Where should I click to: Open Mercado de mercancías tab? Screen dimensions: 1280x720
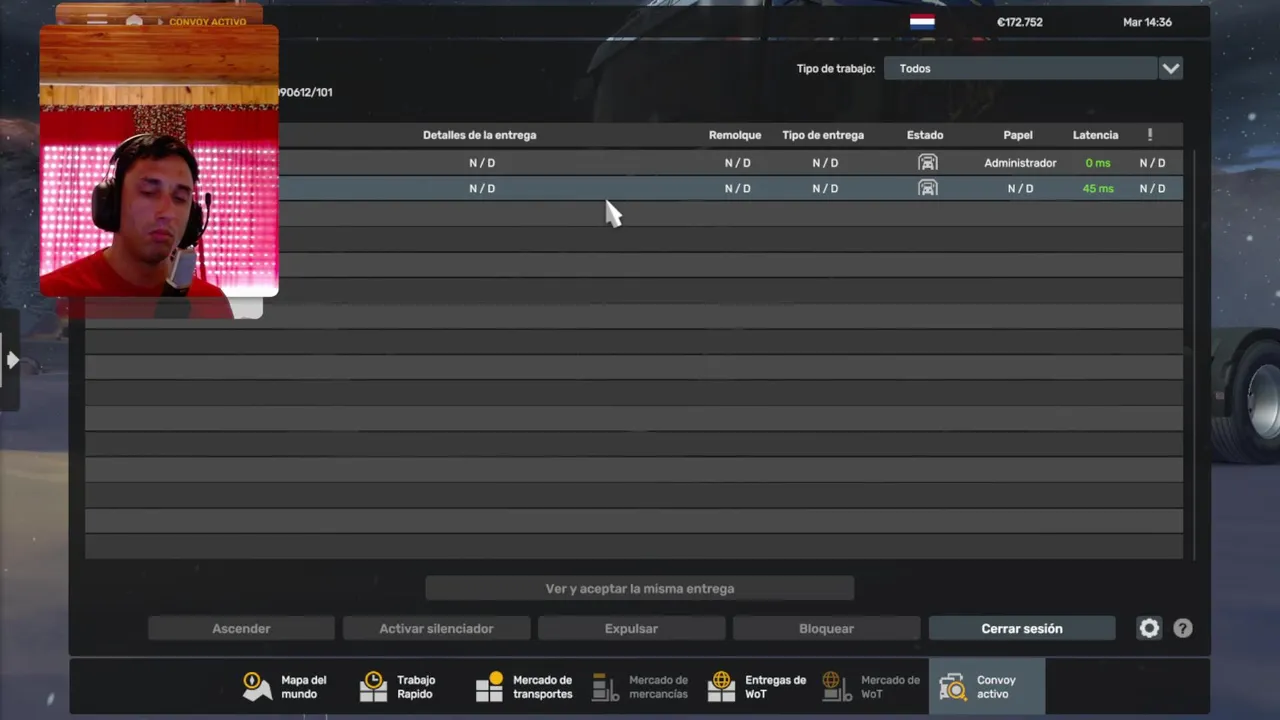coord(641,686)
